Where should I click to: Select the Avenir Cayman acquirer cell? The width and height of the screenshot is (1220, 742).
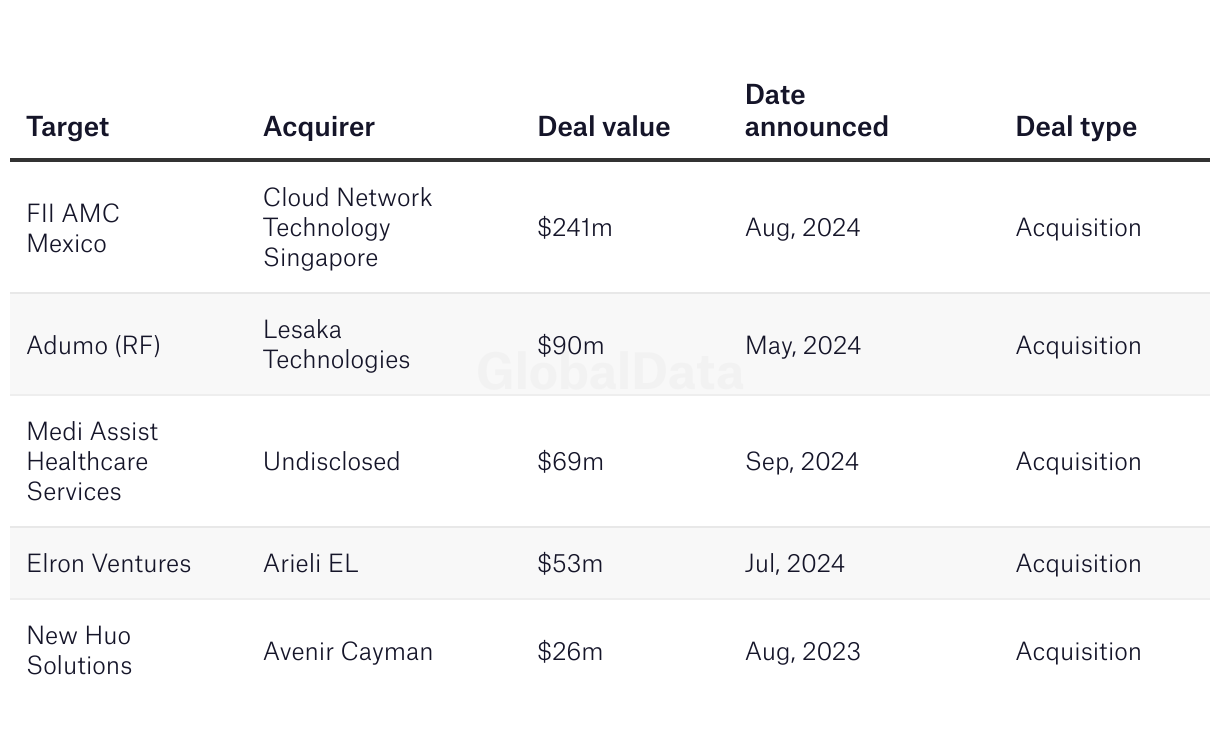click(348, 652)
